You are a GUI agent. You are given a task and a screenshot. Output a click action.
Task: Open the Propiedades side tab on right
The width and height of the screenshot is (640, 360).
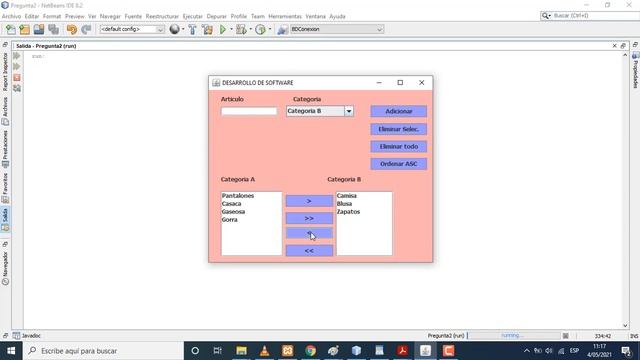click(636, 70)
